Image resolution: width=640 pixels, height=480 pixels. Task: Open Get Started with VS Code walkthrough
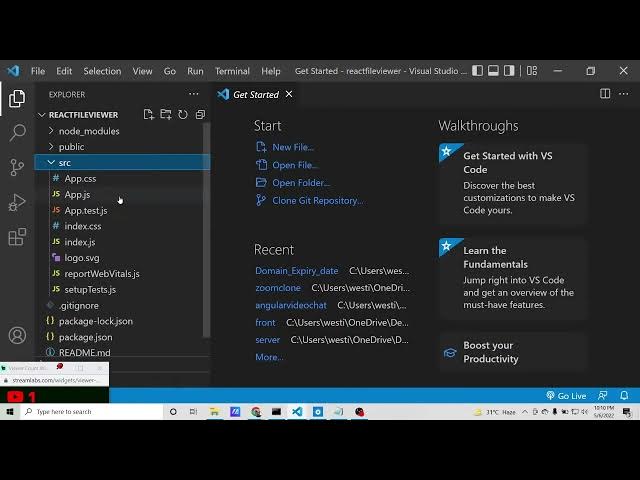513,183
